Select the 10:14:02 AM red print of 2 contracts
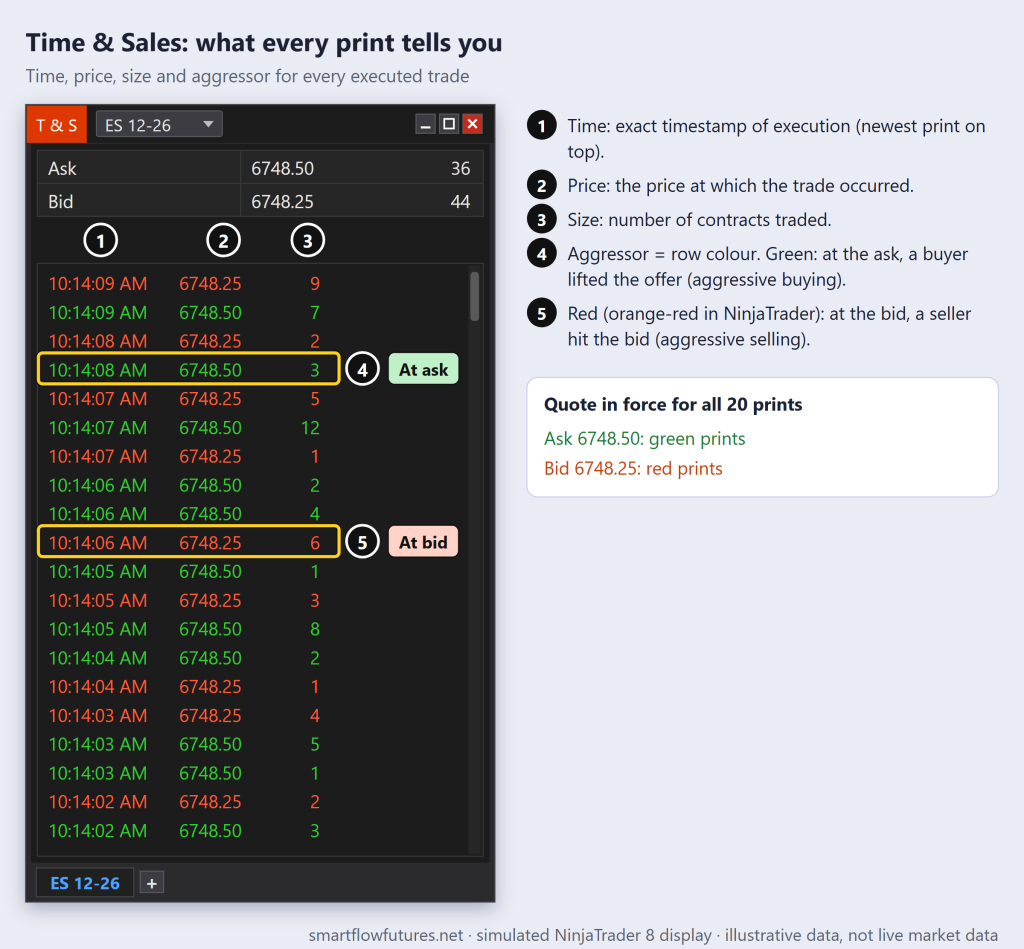The width and height of the screenshot is (1024, 949). pos(184,801)
